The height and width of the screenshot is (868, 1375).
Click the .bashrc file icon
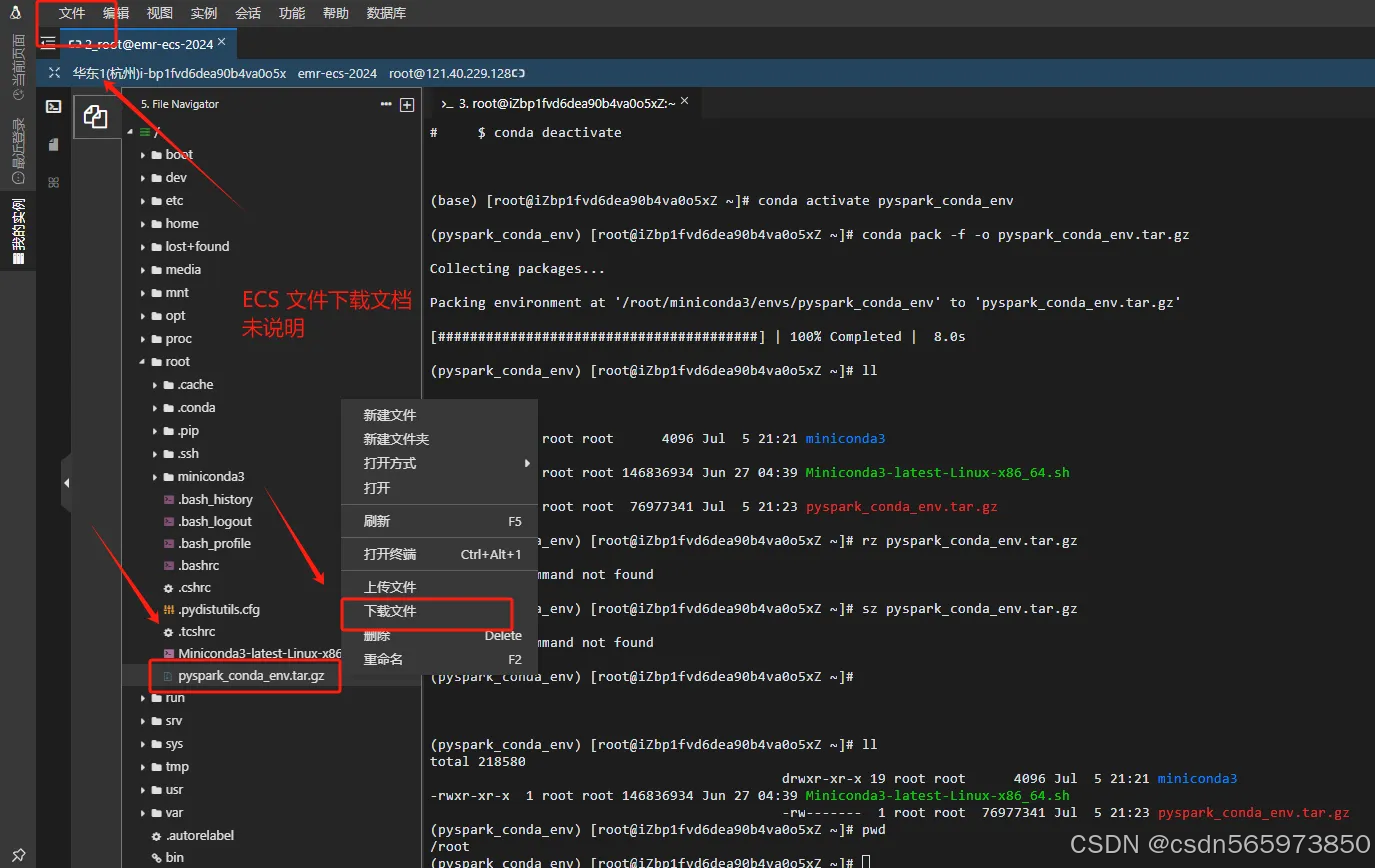point(169,566)
